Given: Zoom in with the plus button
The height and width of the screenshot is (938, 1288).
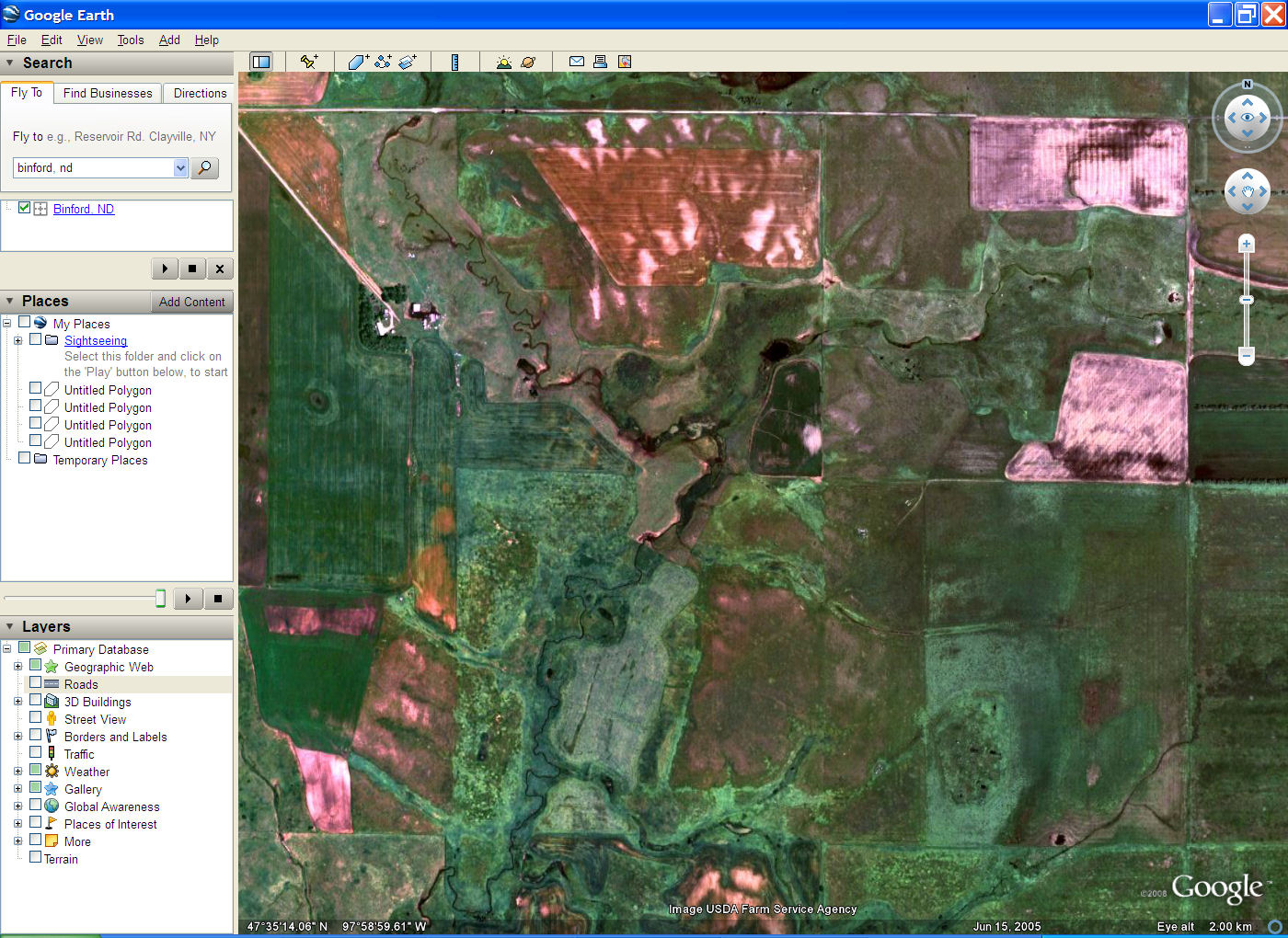Looking at the screenshot, I should pyautogui.click(x=1247, y=244).
